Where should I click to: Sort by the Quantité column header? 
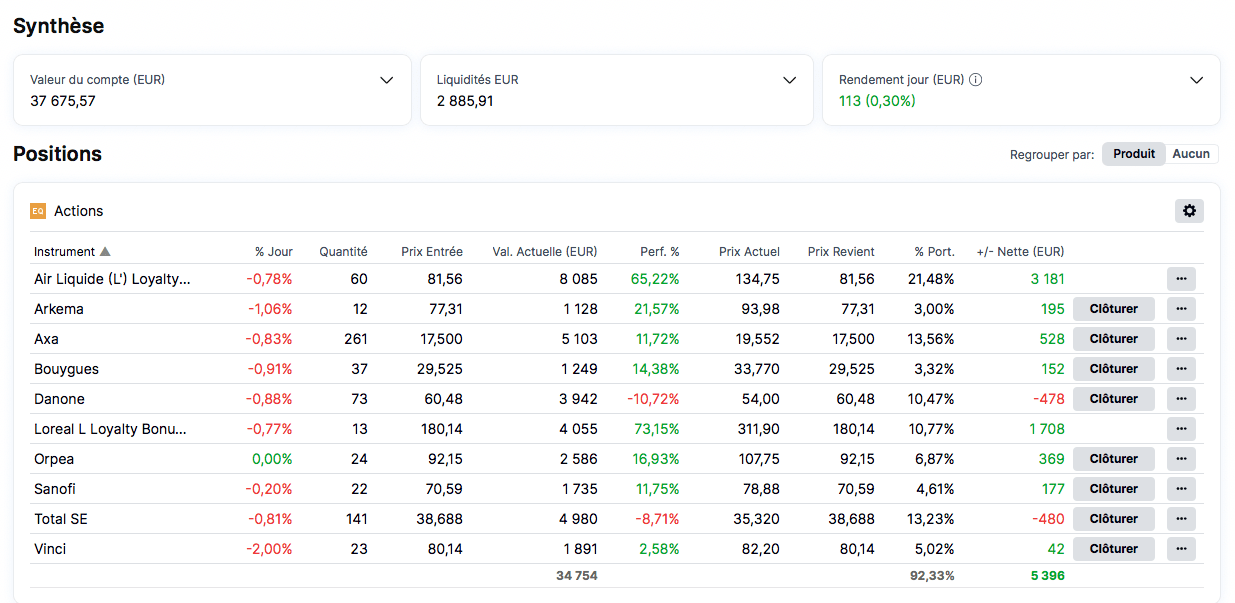[x=343, y=252]
